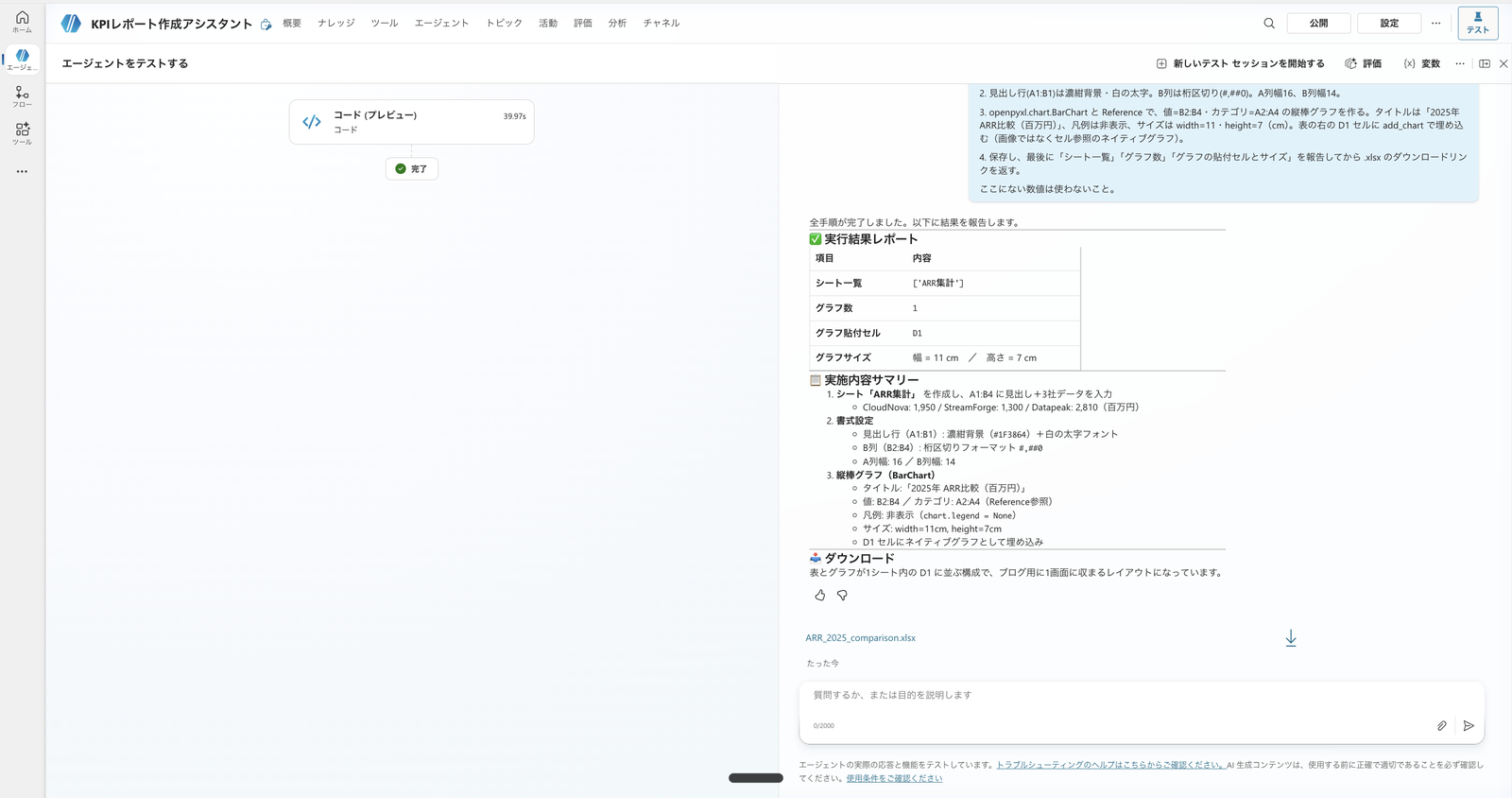Open the Home icon in left sidebar

[x=22, y=22]
